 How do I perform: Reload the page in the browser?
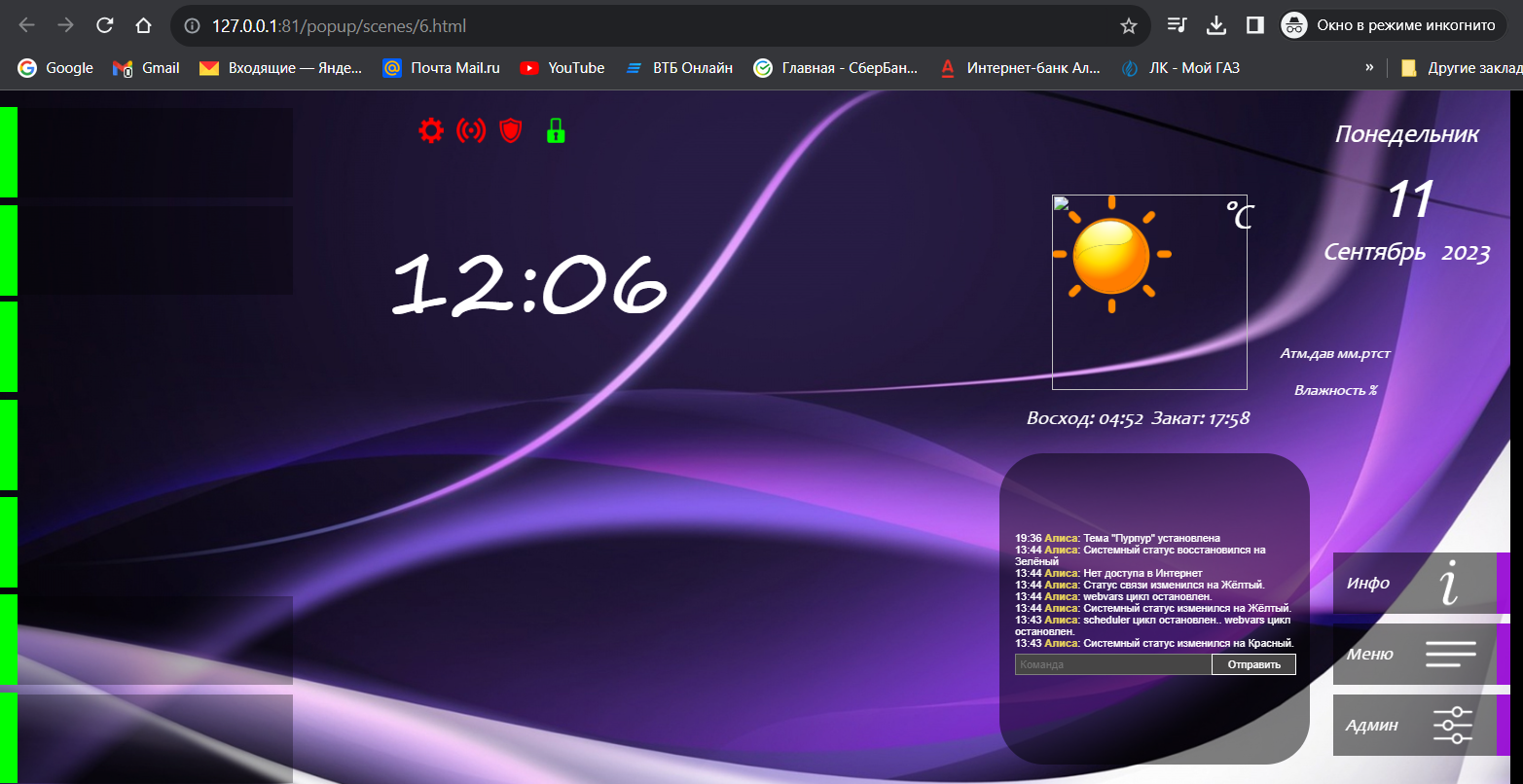click(105, 26)
